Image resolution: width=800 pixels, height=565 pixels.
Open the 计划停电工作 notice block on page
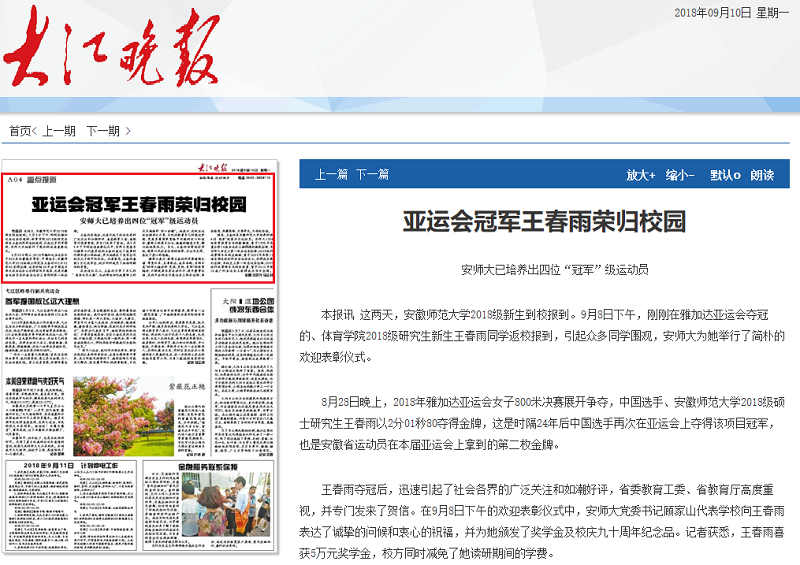coord(71,504)
